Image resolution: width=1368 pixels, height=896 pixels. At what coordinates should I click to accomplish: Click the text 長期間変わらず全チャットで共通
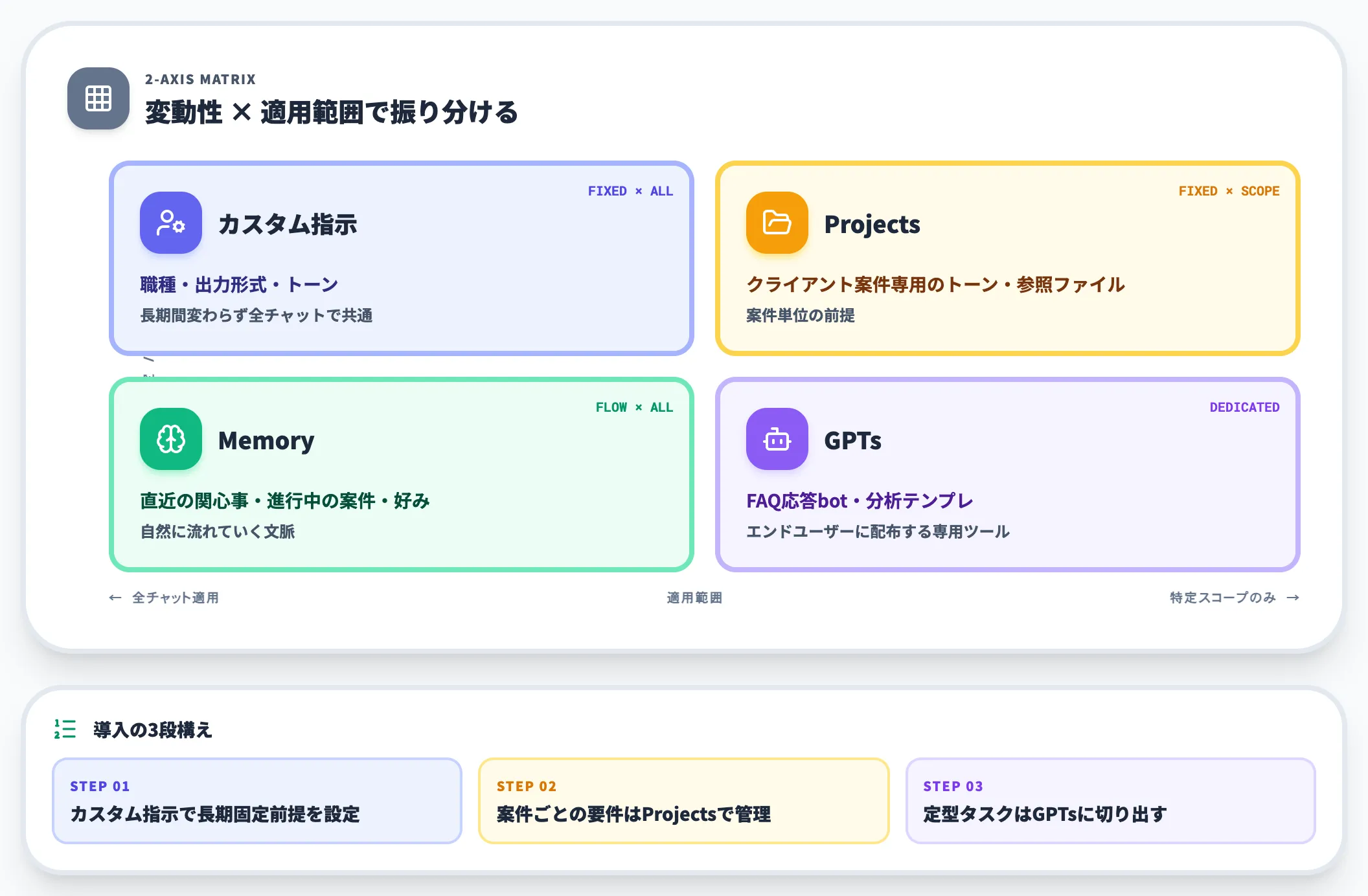click(256, 315)
